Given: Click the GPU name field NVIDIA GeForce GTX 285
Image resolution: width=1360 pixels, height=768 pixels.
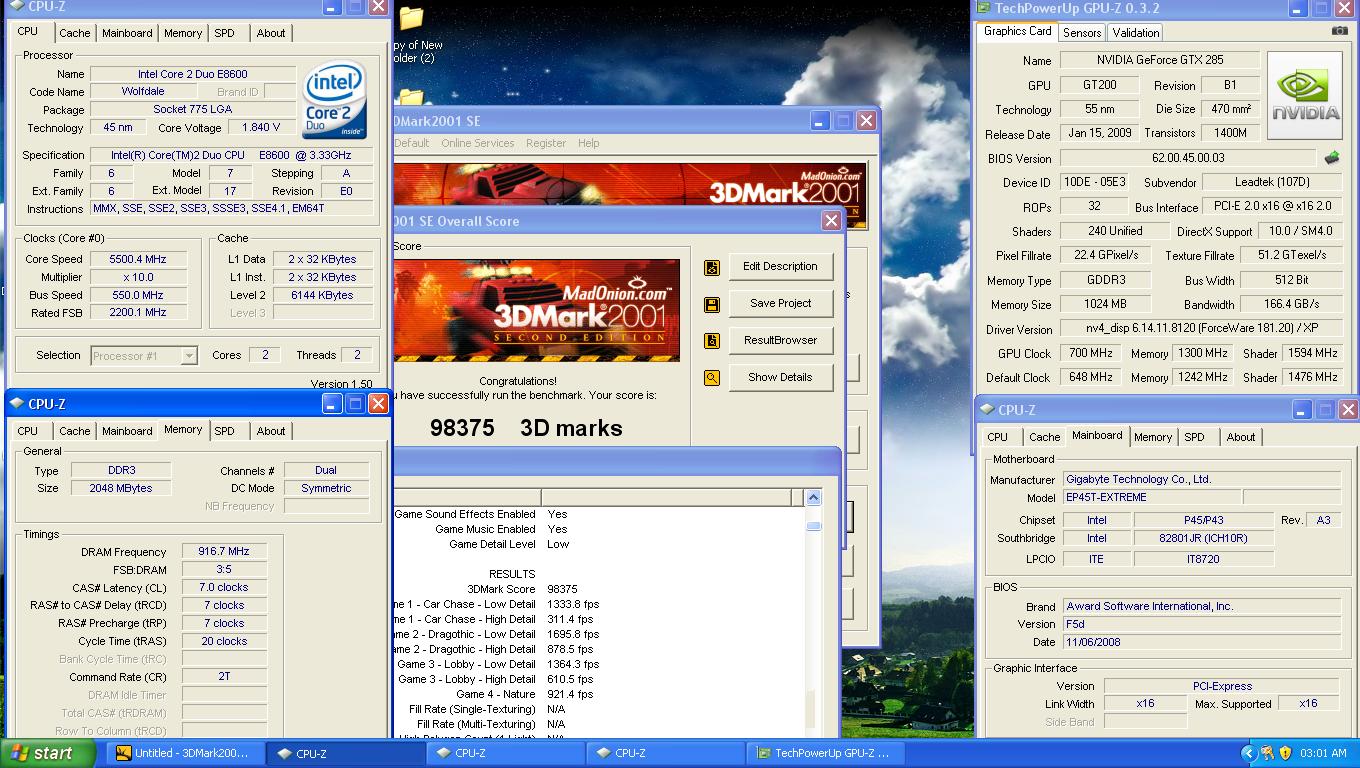Looking at the screenshot, I should 1159,60.
